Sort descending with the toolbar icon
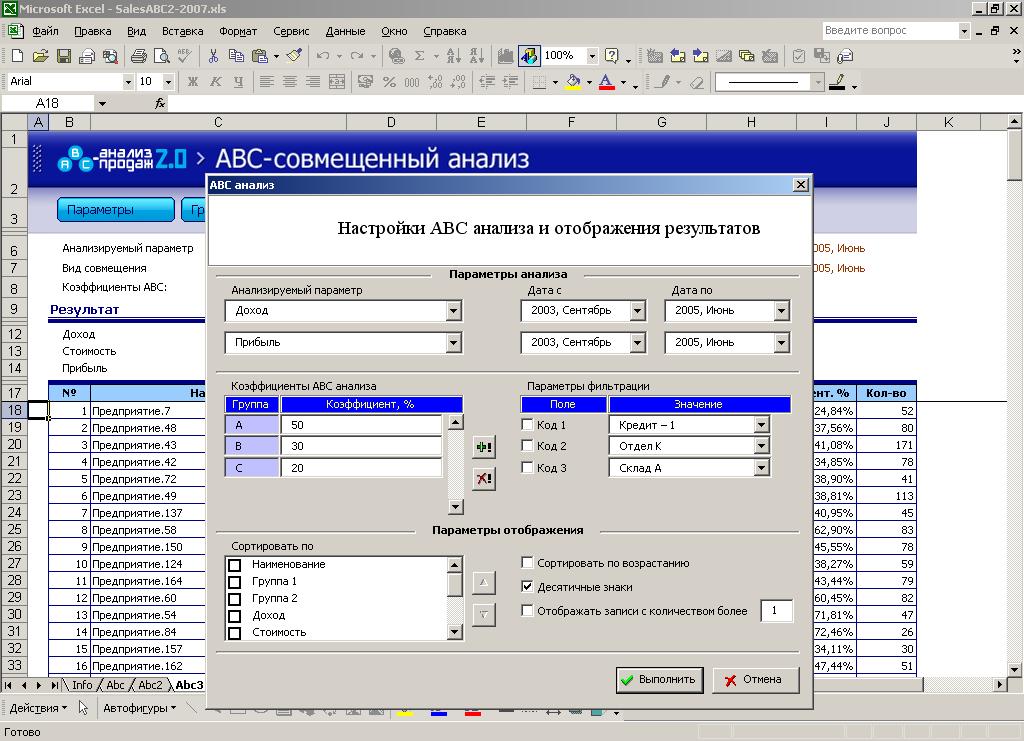The height and width of the screenshot is (741, 1024). [477, 56]
